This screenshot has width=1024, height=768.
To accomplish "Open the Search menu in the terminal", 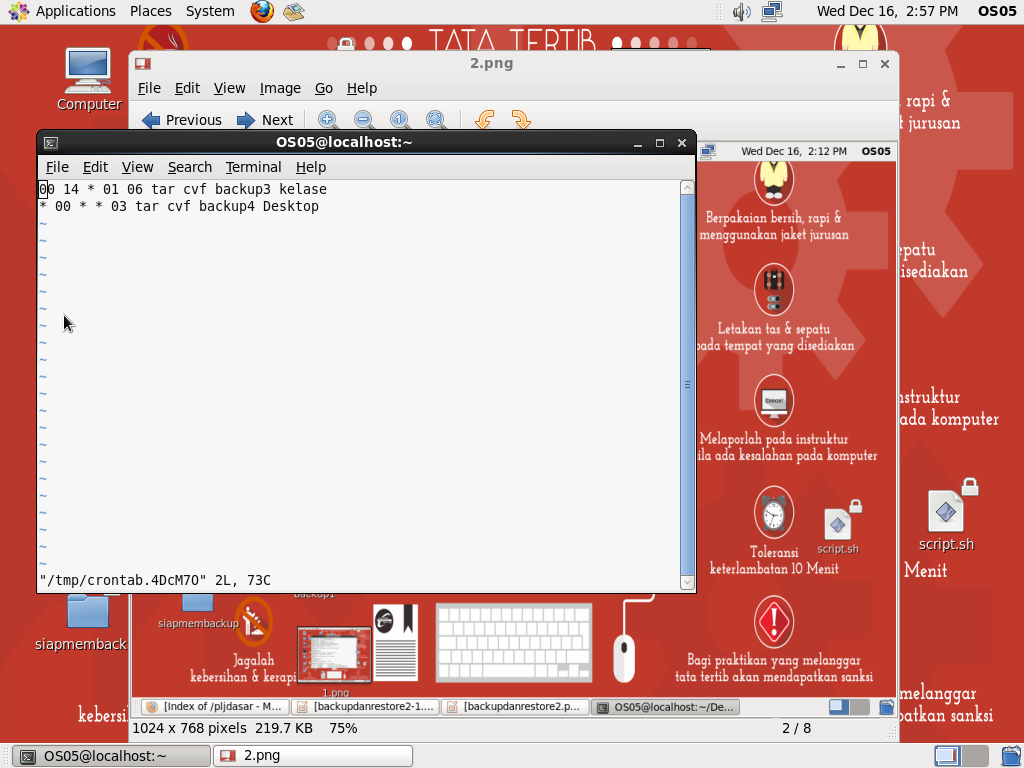I will pos(189,167).
